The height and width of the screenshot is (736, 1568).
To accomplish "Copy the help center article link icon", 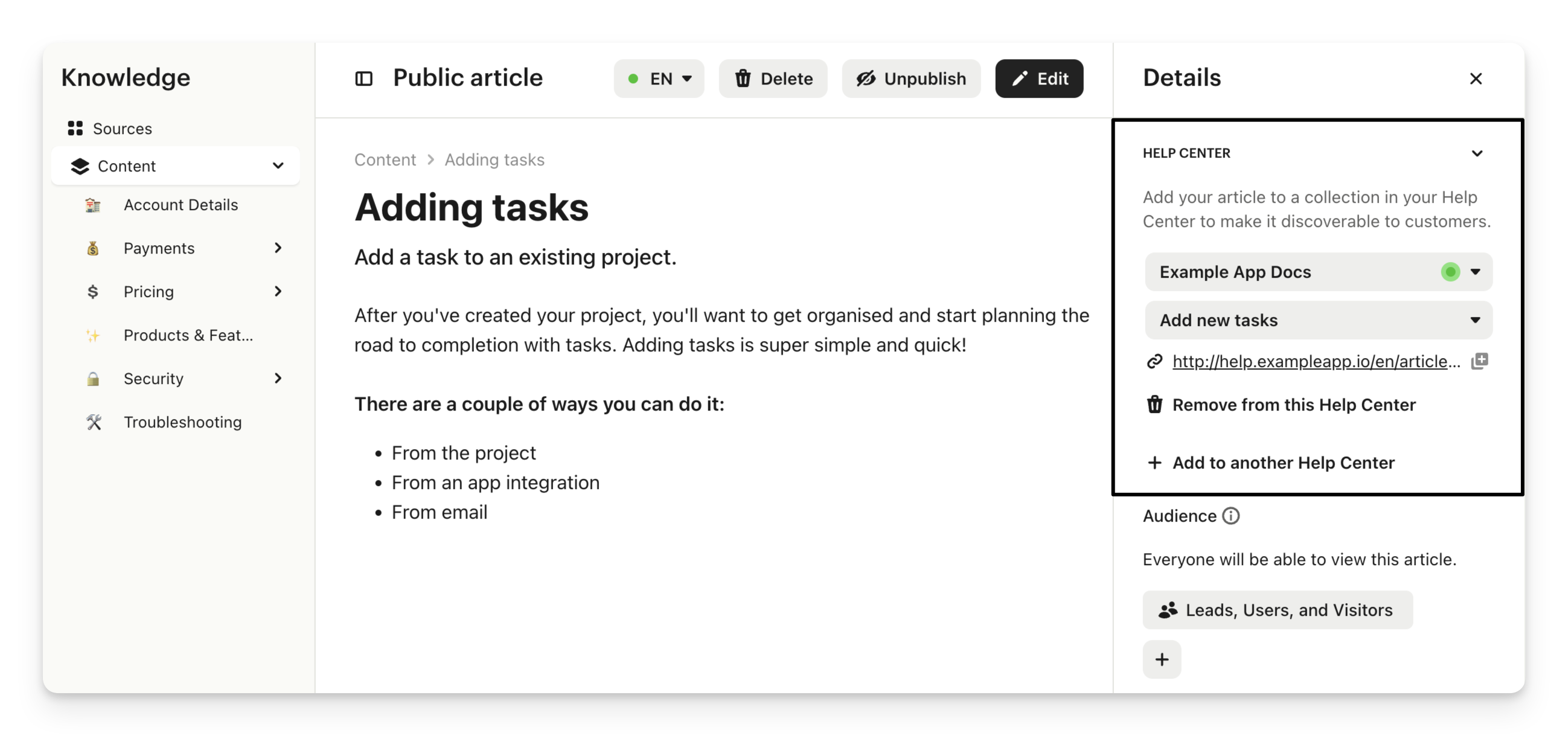I will [x=1479, y=361].
